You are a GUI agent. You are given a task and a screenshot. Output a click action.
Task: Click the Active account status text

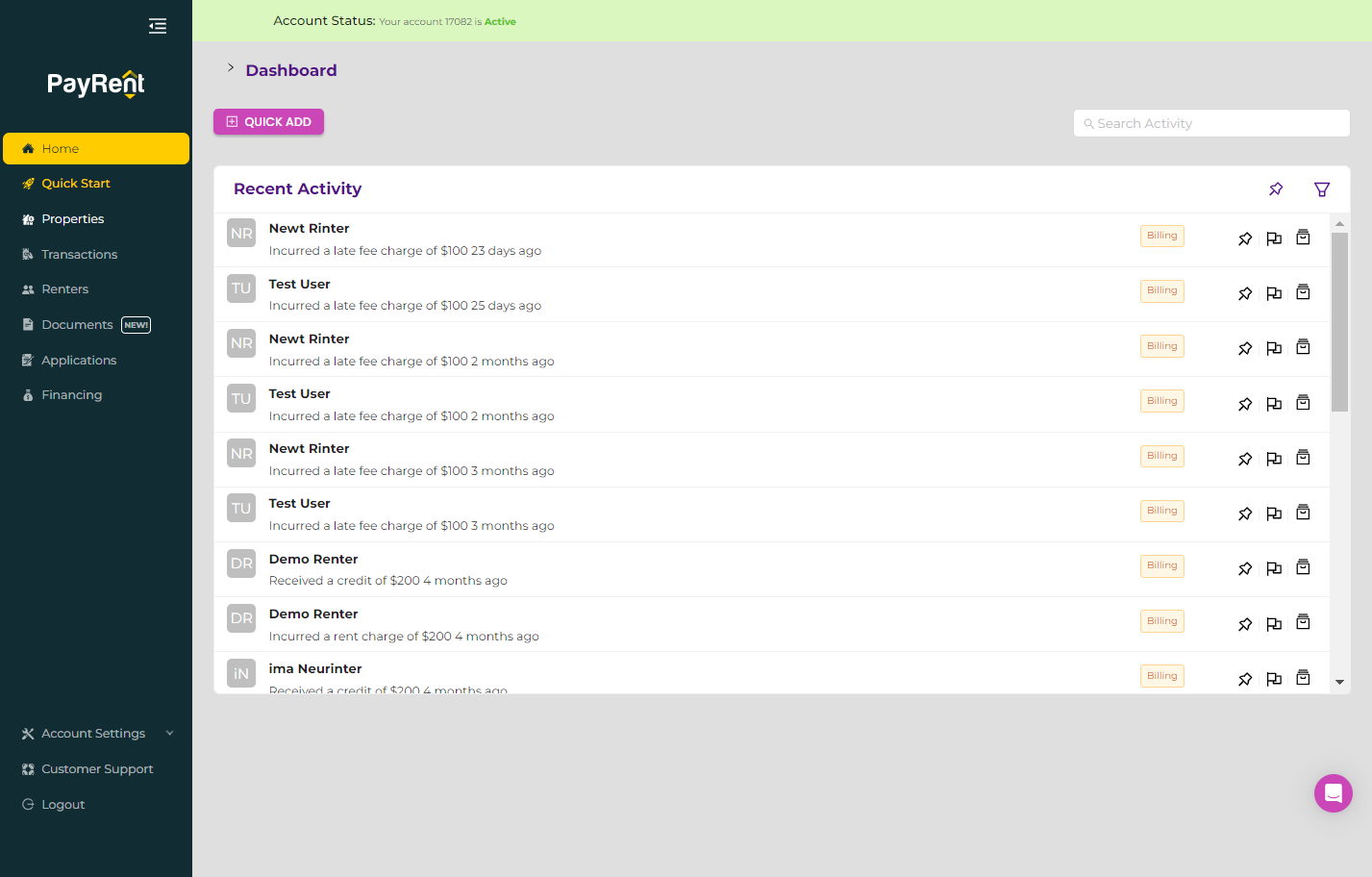[x=500, y=21]
